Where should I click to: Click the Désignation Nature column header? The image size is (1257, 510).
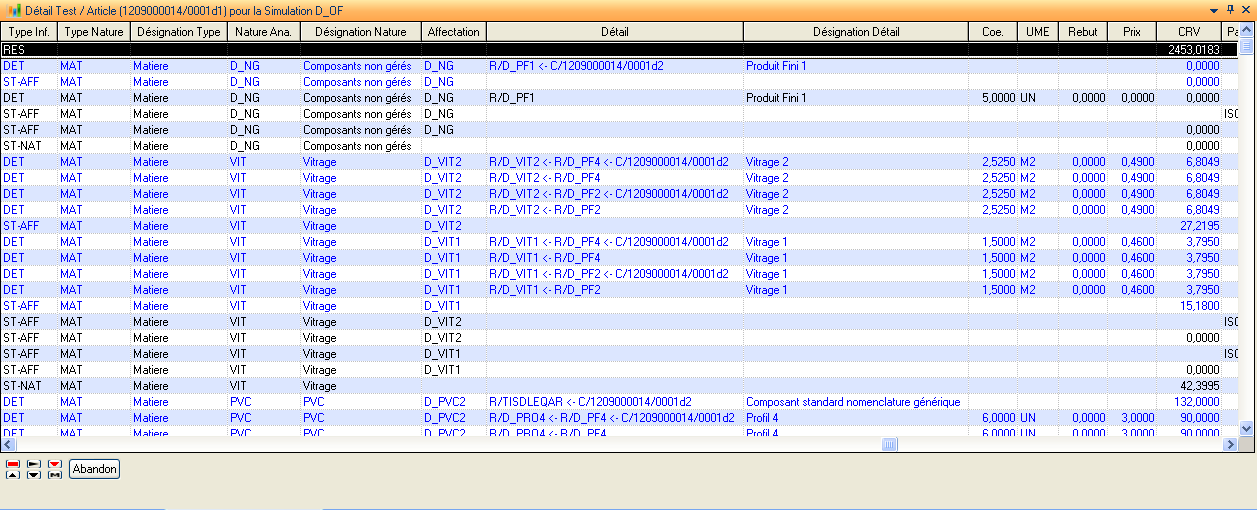click(x=360, y=32)
